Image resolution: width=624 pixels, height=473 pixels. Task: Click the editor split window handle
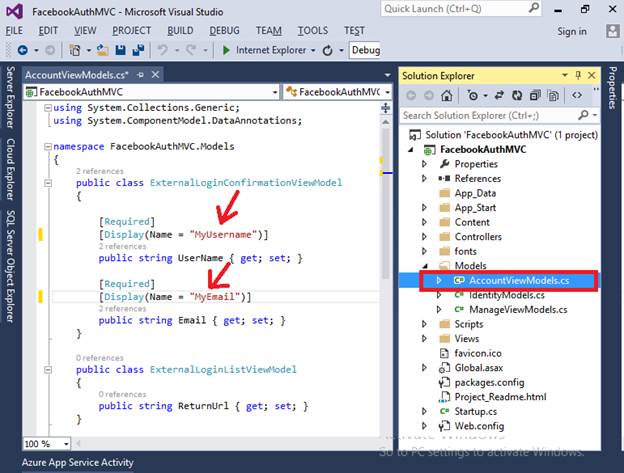pyautogui.click(x=385, y=108)
